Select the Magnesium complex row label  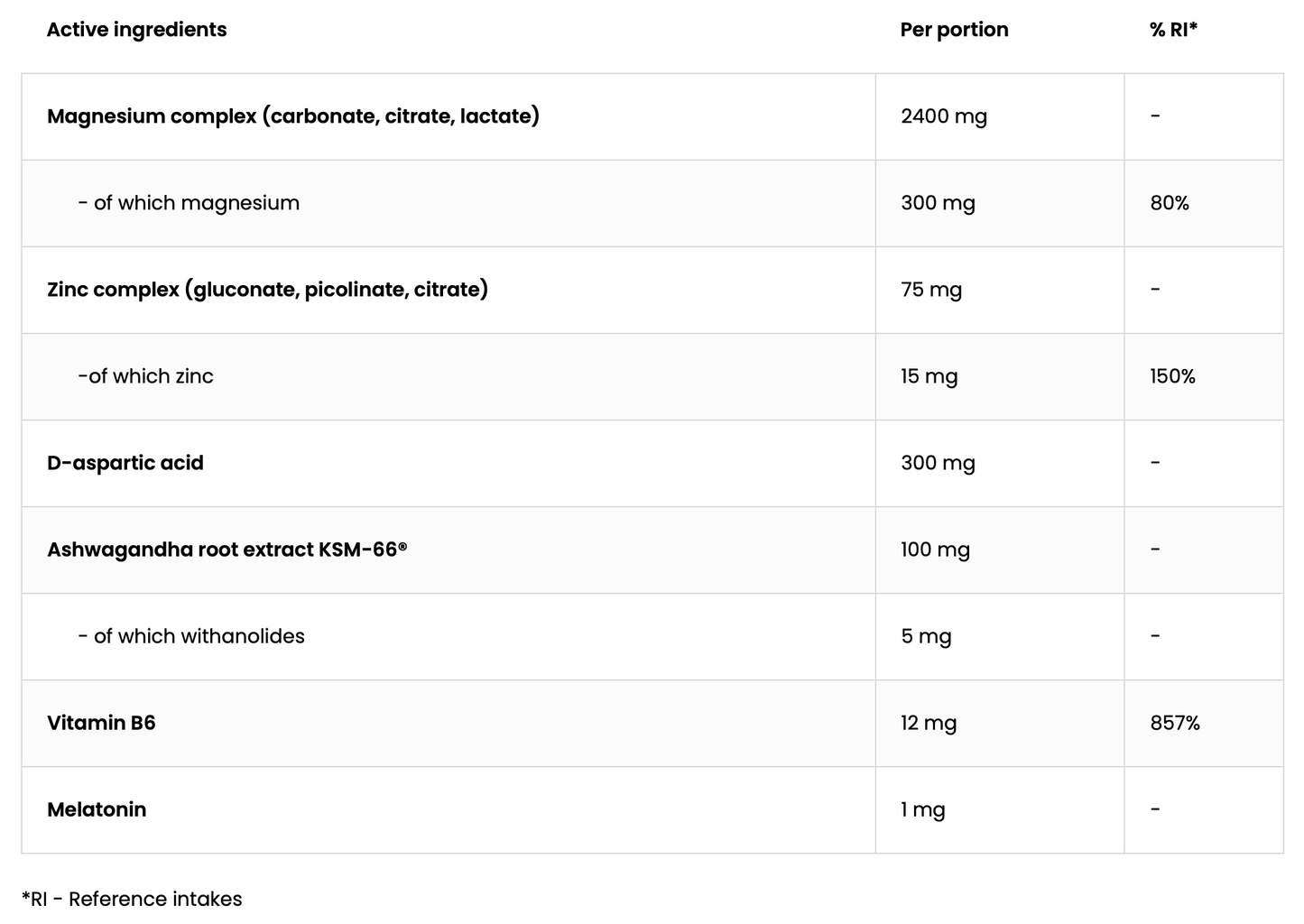point(293,116)
